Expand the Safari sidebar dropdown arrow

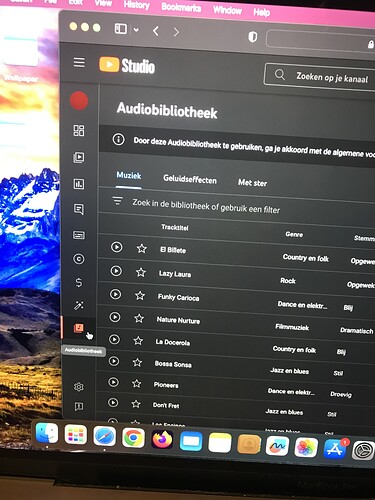136,30
